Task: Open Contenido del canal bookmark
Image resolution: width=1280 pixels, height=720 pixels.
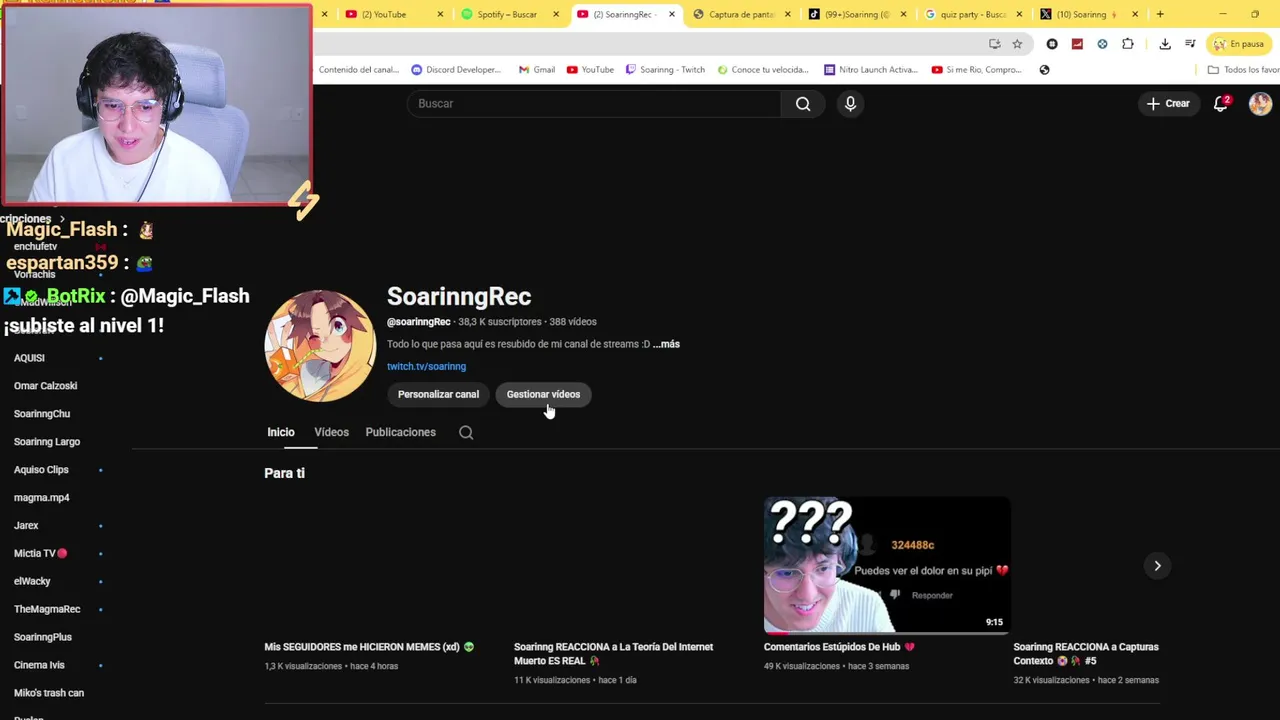Action: click(358, 70)
